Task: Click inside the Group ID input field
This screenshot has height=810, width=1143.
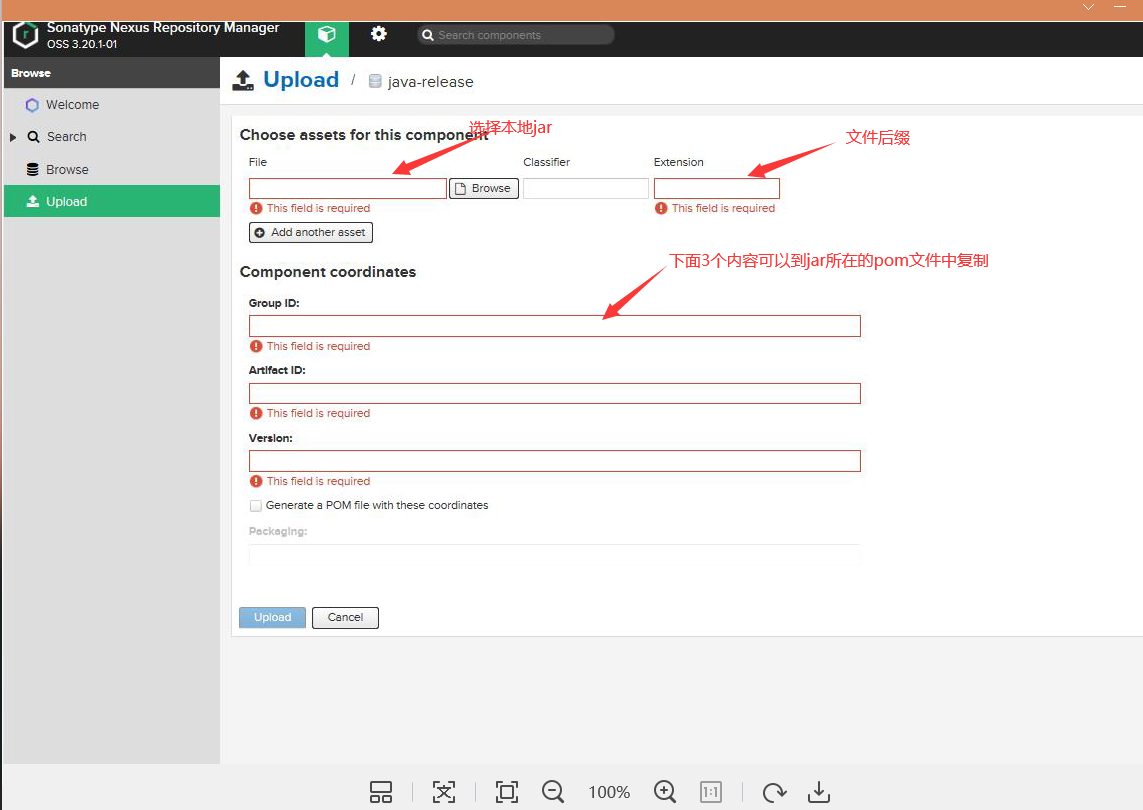Action: [x=554, y=325]
